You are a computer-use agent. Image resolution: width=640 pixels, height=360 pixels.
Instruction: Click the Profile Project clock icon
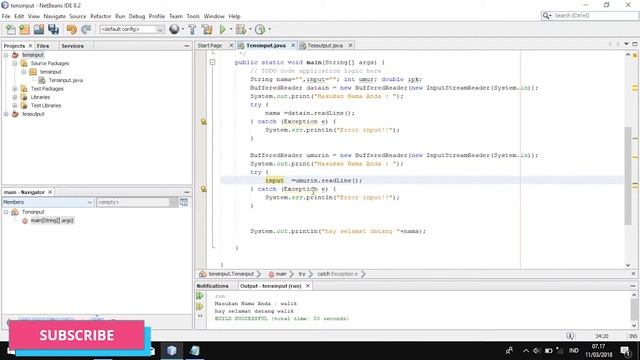(260, 29)
